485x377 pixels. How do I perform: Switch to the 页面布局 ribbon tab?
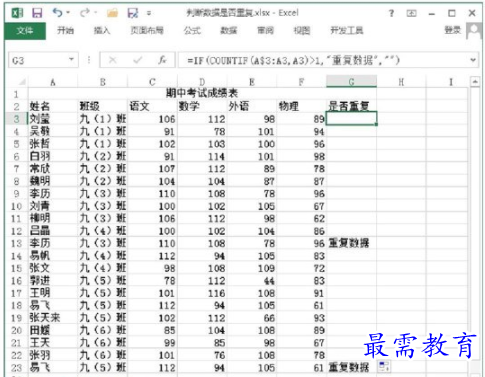click(x=147, y=31)
